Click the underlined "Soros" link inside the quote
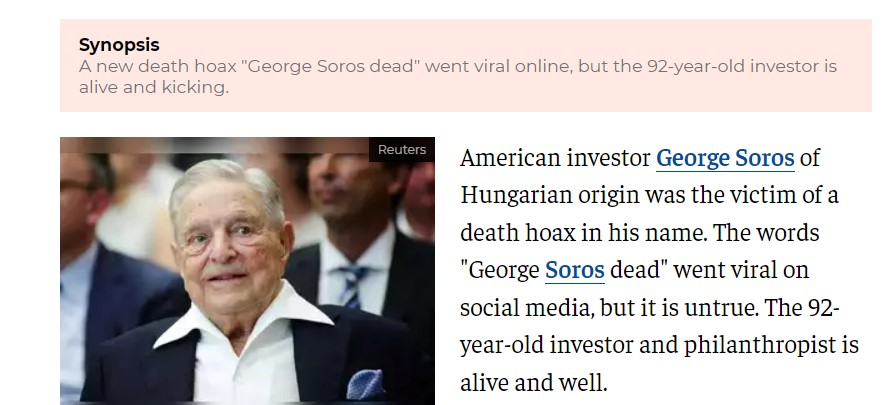The height and width of the screenshot is (405, 886). click(x=574, y=270)
